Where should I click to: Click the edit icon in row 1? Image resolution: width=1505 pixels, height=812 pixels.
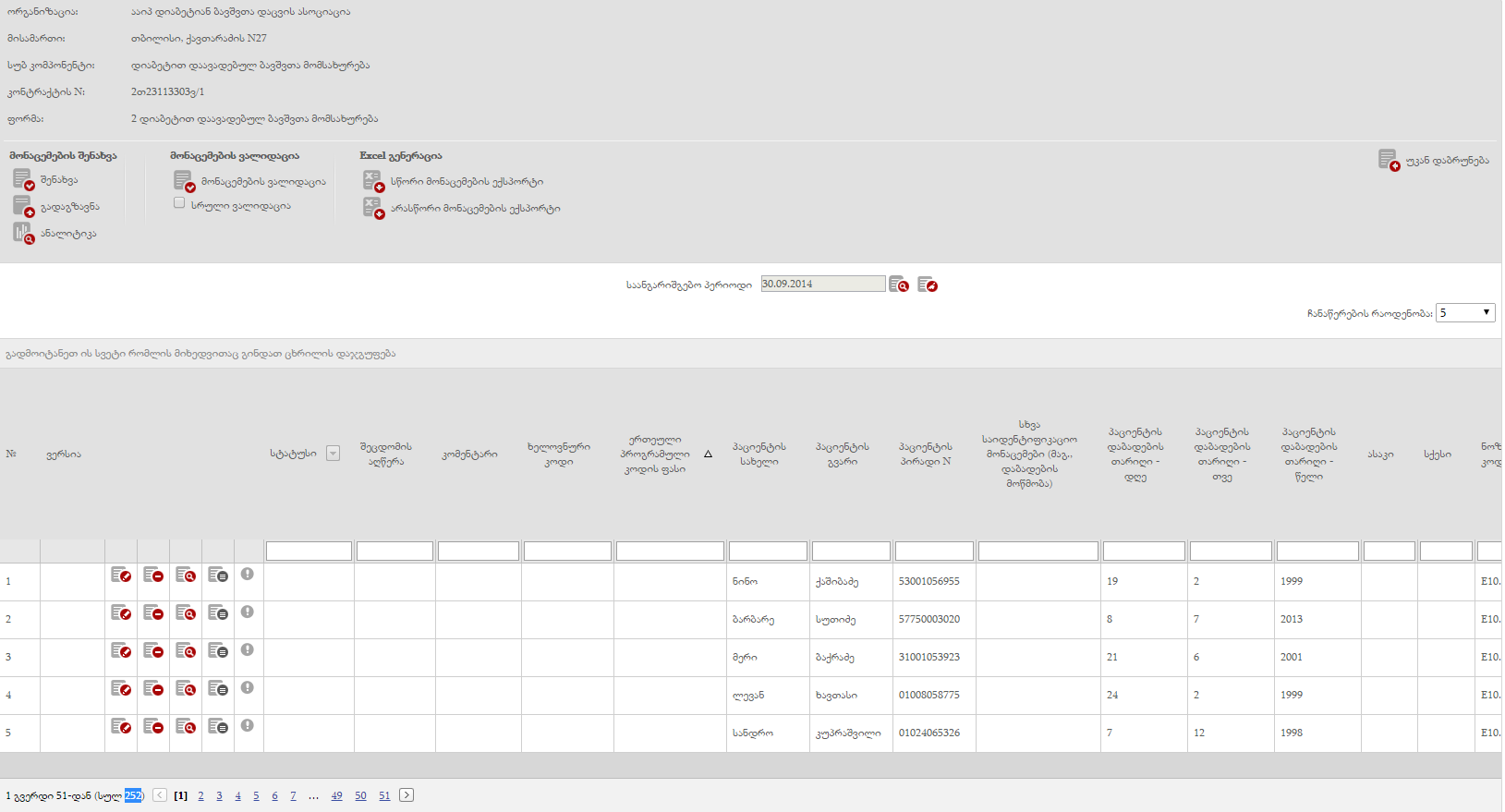click(121, 576)
